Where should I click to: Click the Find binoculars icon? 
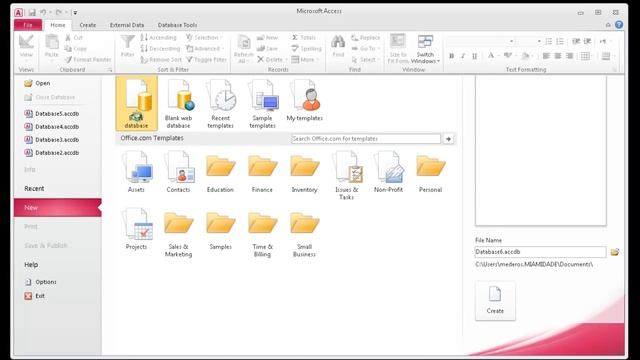click(338, 41)
